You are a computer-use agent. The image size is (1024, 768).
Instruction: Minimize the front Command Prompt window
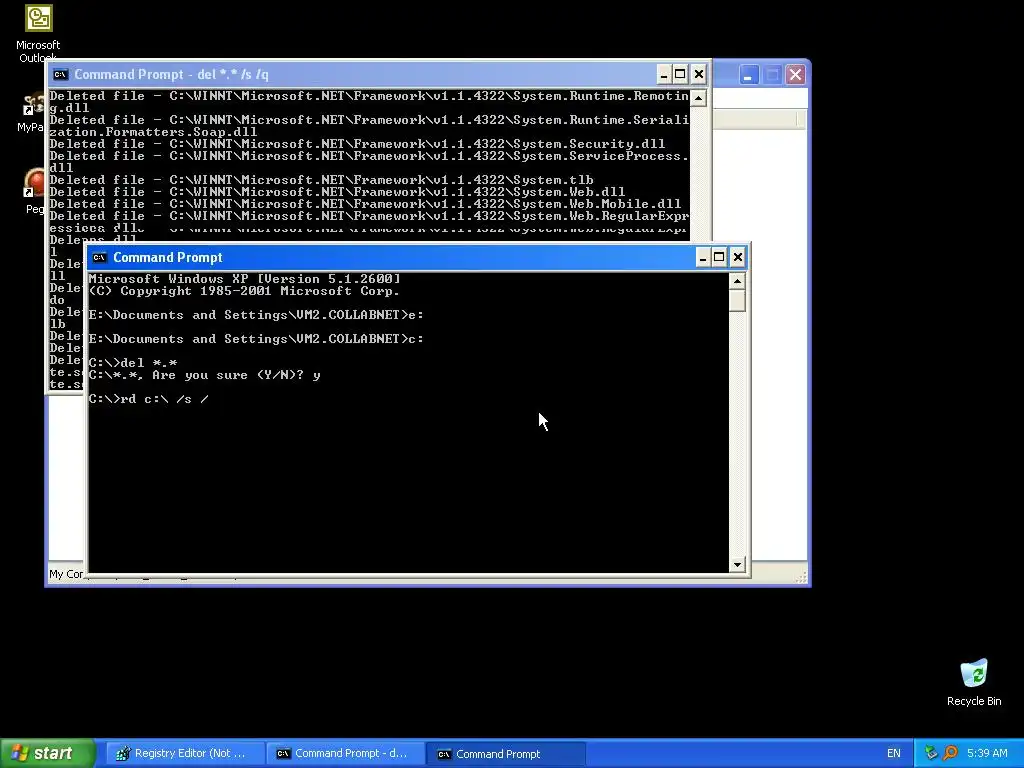pos(703,257)
